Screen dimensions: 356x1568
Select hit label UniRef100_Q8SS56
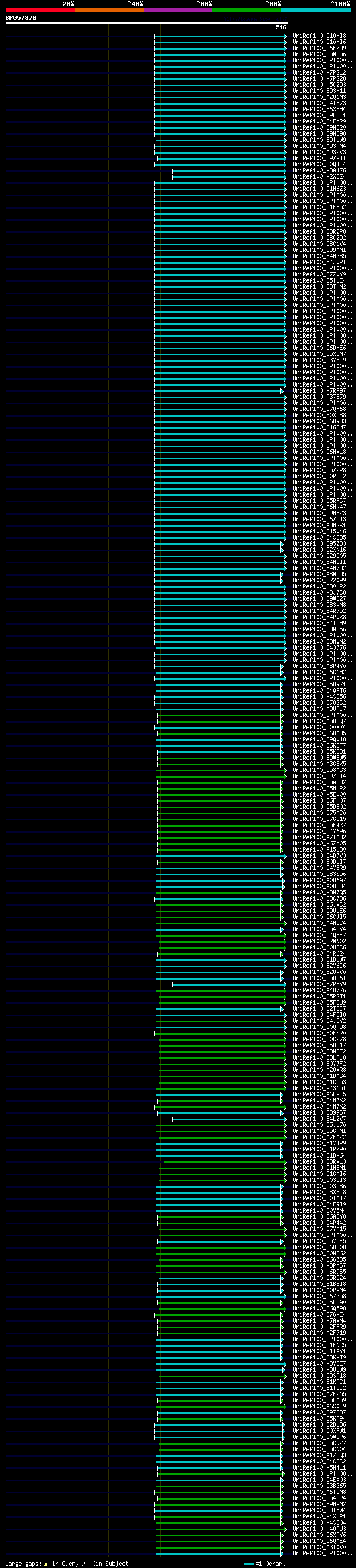click(x=319, y=873)
